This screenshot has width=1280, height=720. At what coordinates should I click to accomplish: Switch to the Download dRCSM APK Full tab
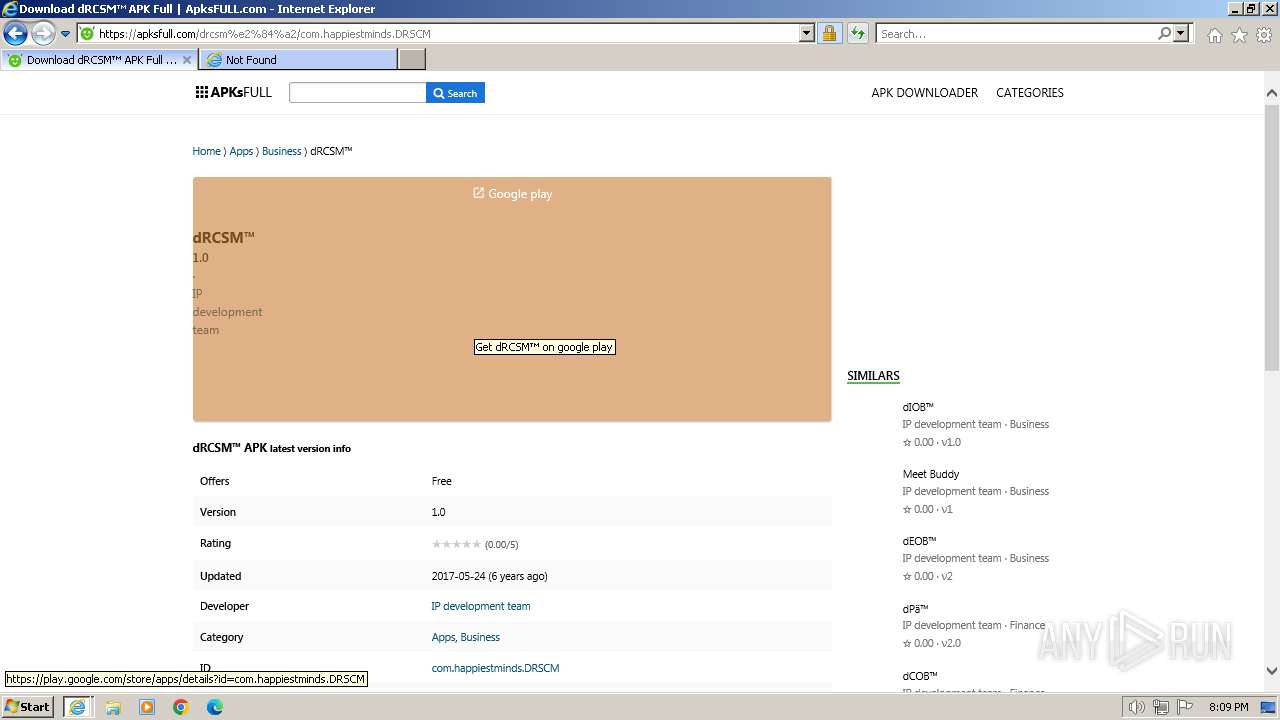[100, 60]
